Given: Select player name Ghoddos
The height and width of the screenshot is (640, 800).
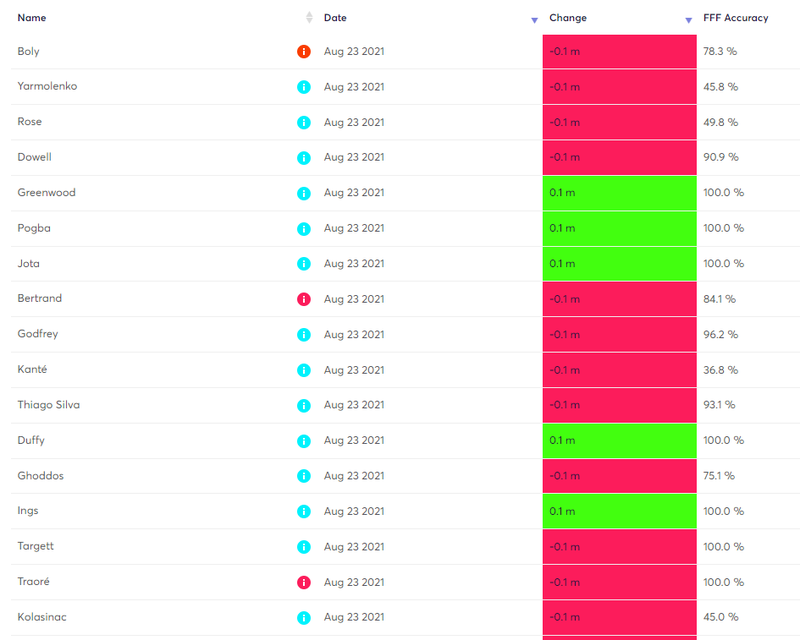Looking at the screenshot, I should coord(41,476).
